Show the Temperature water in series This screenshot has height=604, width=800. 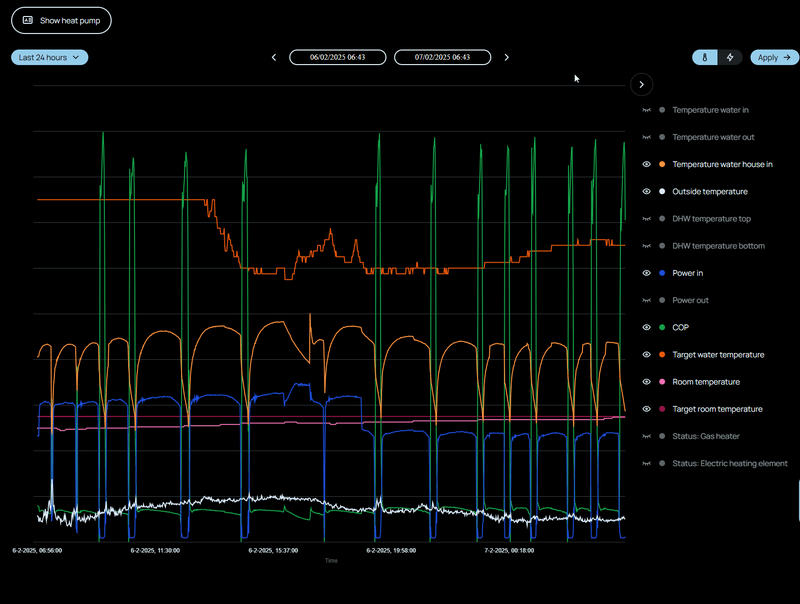[646, 110]
